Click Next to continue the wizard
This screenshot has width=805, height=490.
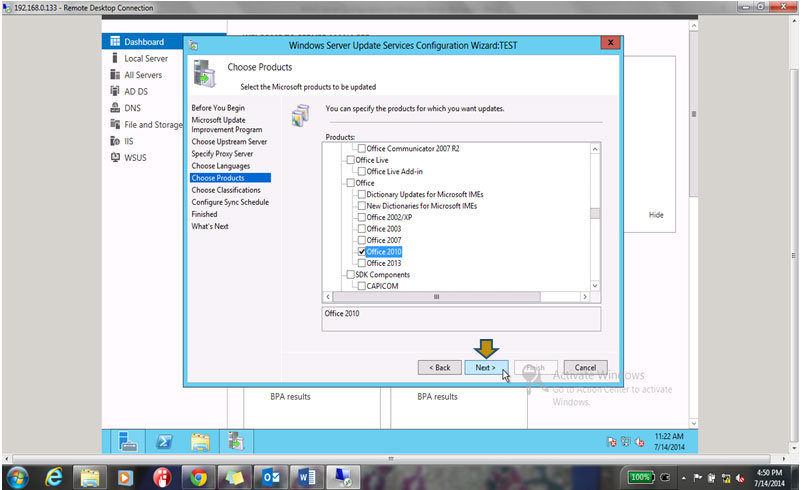(486, 368)
